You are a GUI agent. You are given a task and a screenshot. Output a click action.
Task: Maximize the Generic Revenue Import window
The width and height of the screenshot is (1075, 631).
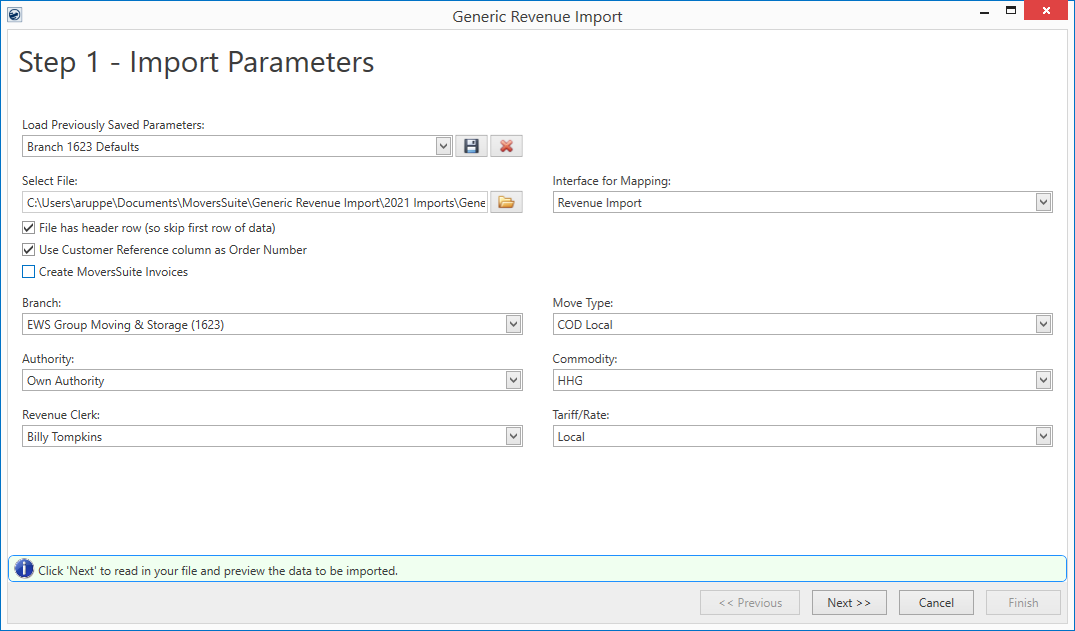tap(1011, 12)
